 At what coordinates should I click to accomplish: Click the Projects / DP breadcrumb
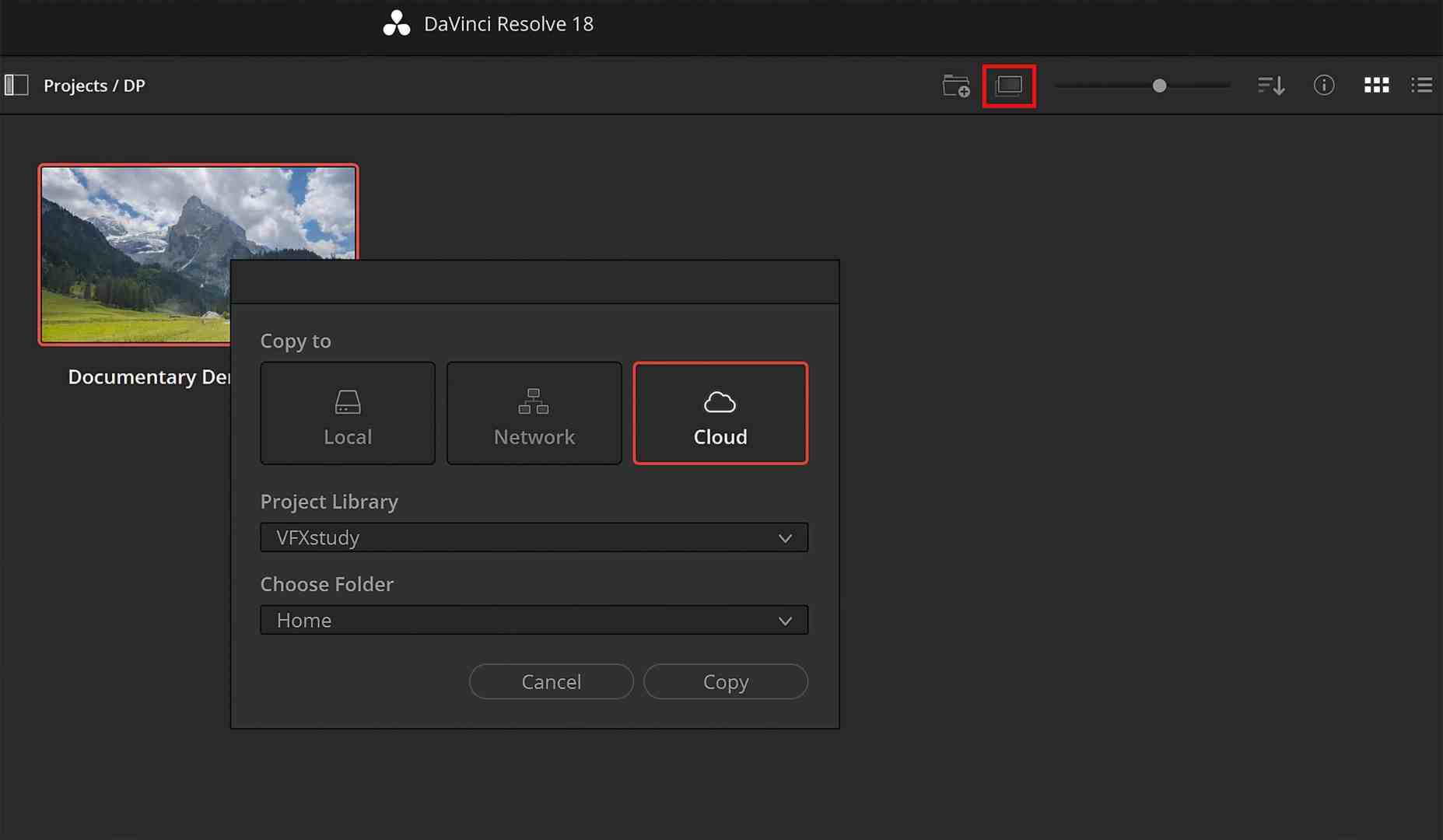coord(95,86)
